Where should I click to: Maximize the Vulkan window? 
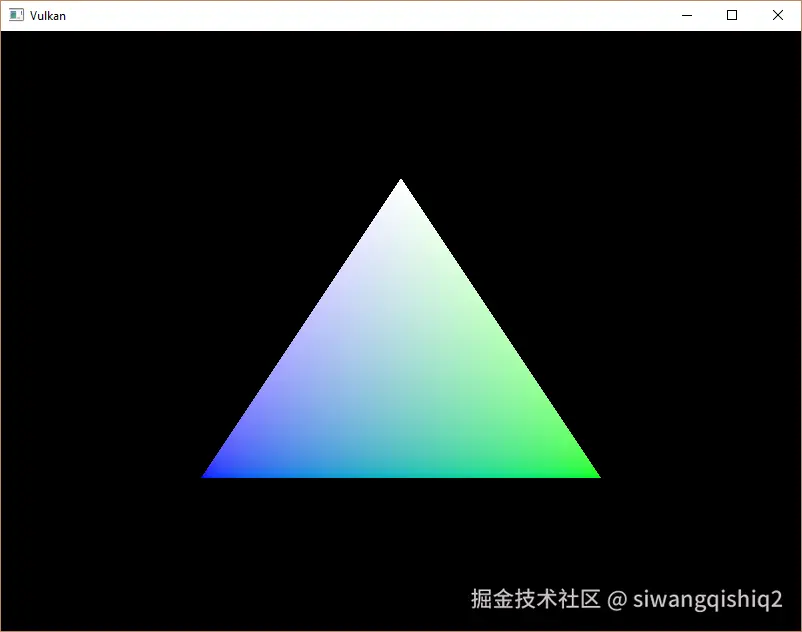point(733,15)
